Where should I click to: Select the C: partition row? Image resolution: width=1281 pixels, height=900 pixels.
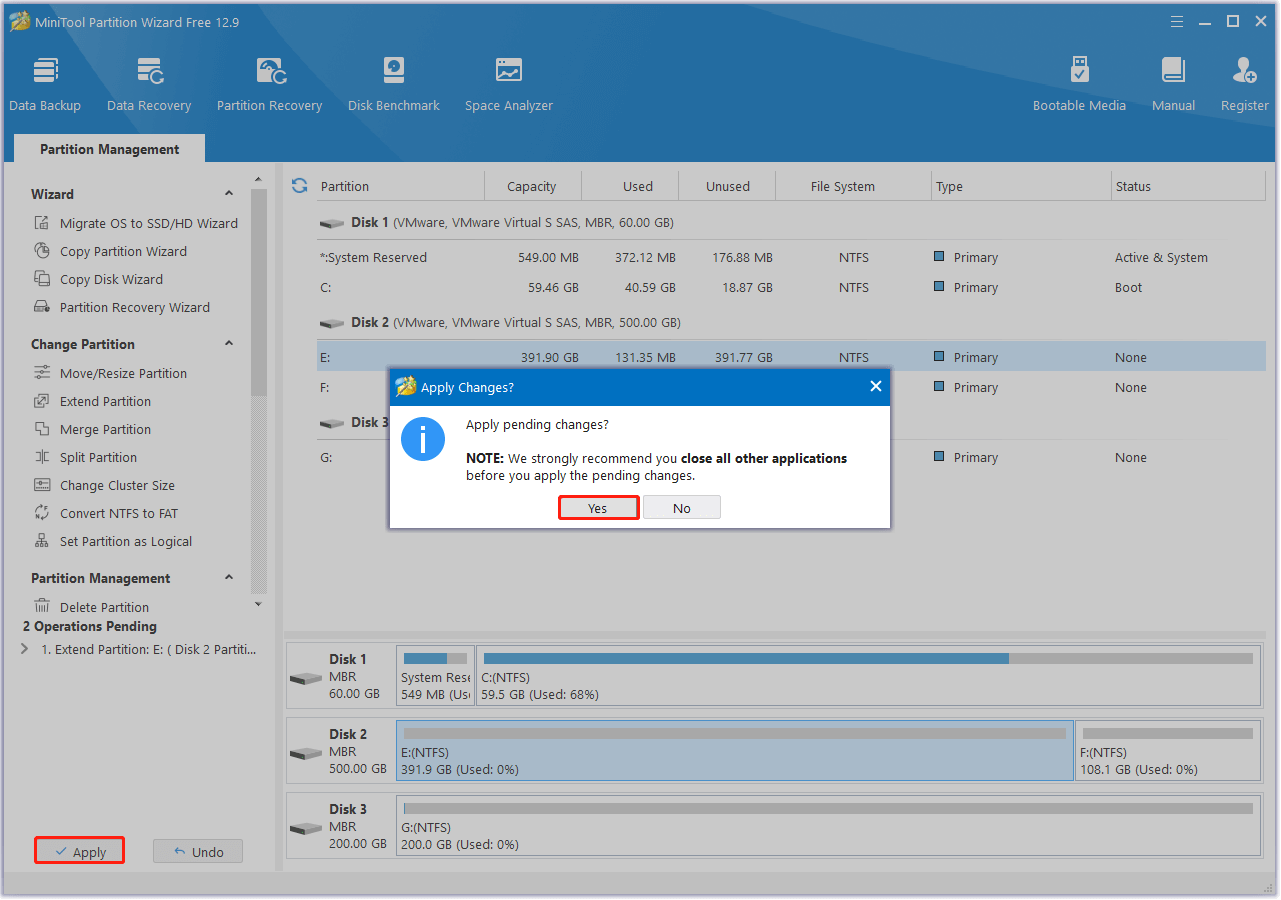[x=791, y=287]
